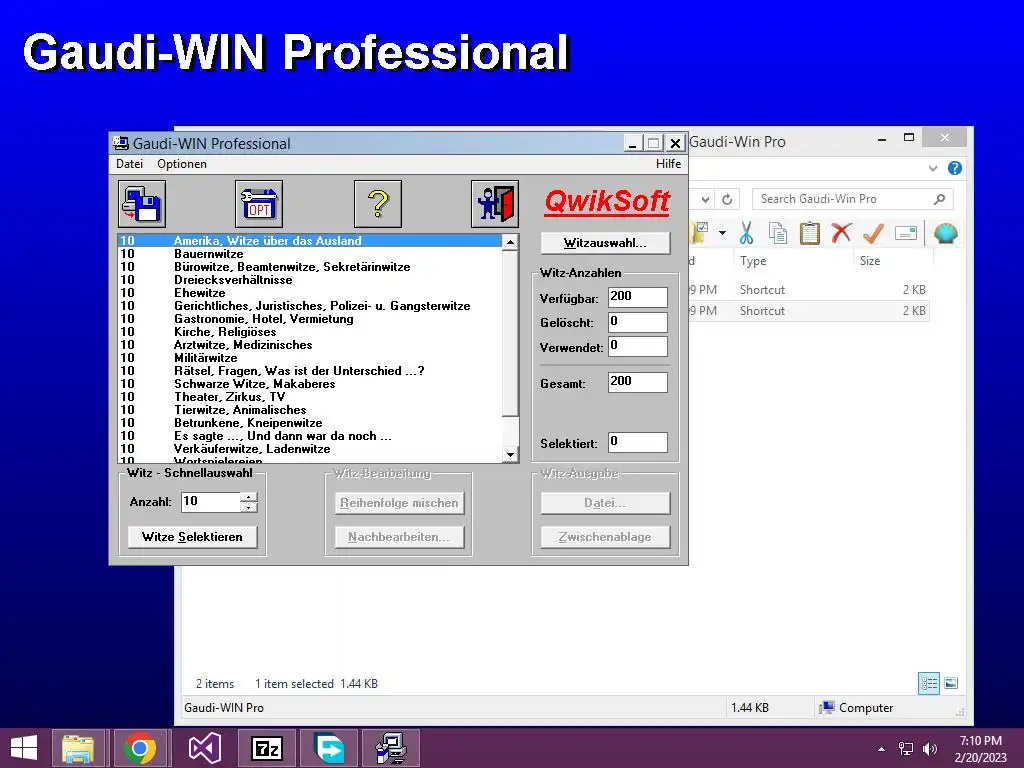This screenshot has height=768, width=1024.
Task: Launch Chrome from the taskbar
Action: click(140, 748)
